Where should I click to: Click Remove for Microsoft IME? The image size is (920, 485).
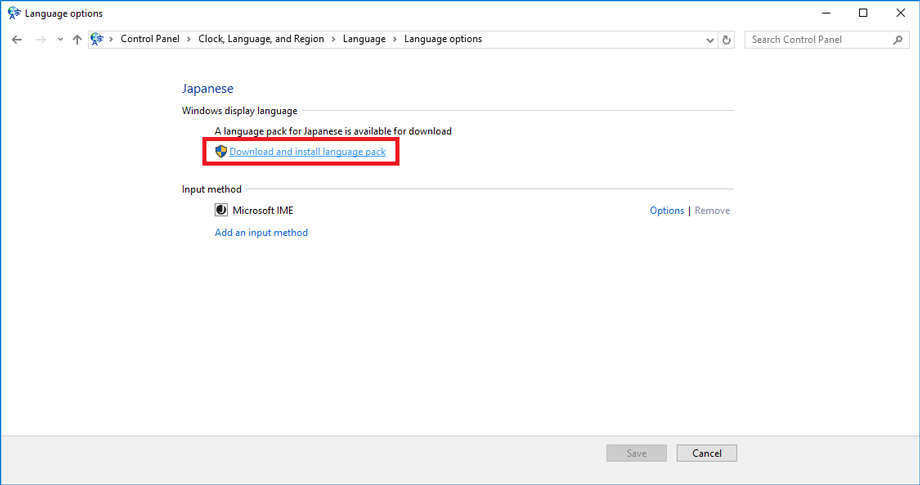pyautogui.click(x=712, y=211)
